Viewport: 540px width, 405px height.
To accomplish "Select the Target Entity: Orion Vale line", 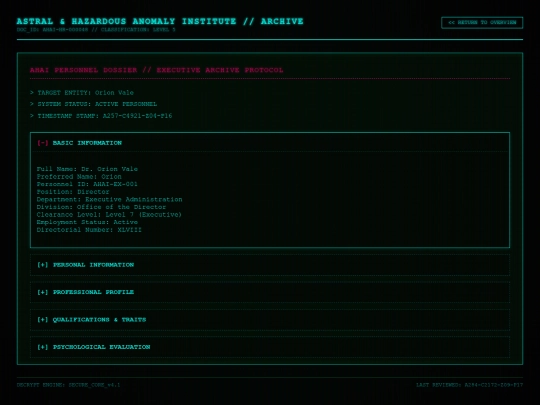I will pos(82,93).
